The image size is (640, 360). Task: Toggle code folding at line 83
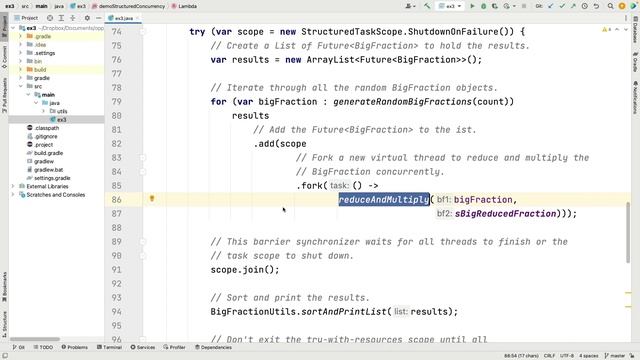[x=142, y=158]
